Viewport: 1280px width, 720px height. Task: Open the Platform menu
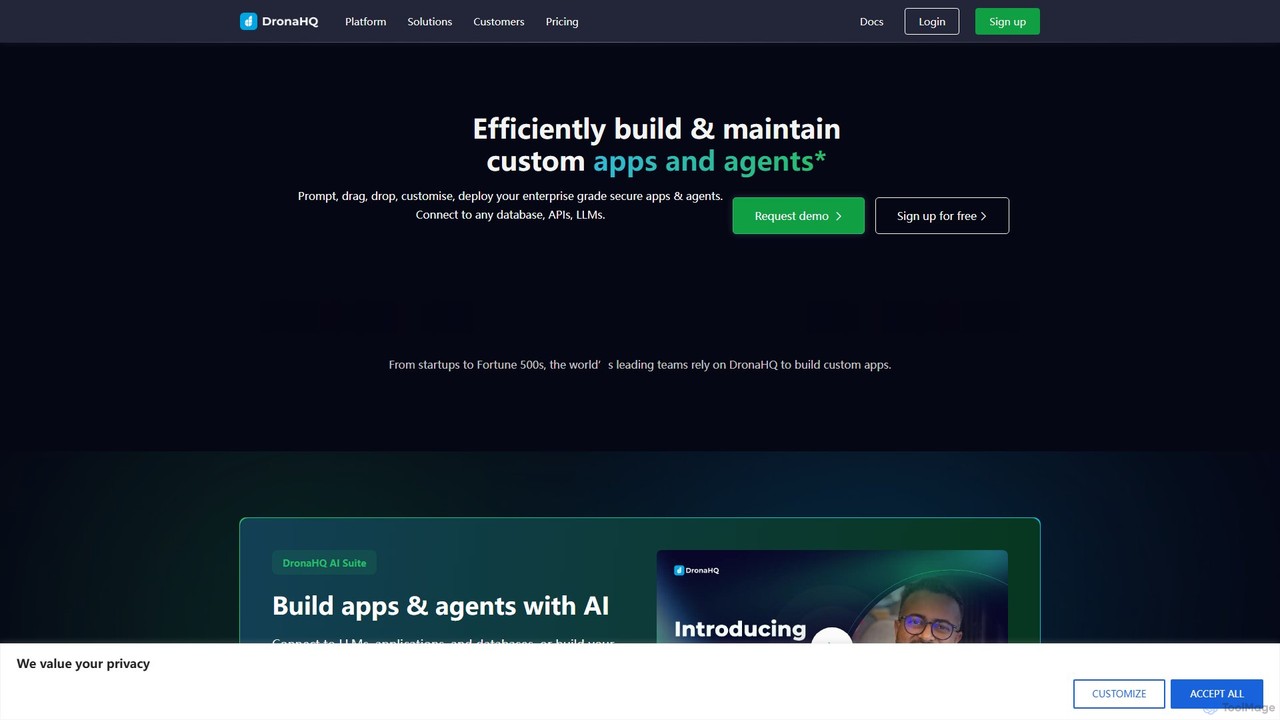365,21
